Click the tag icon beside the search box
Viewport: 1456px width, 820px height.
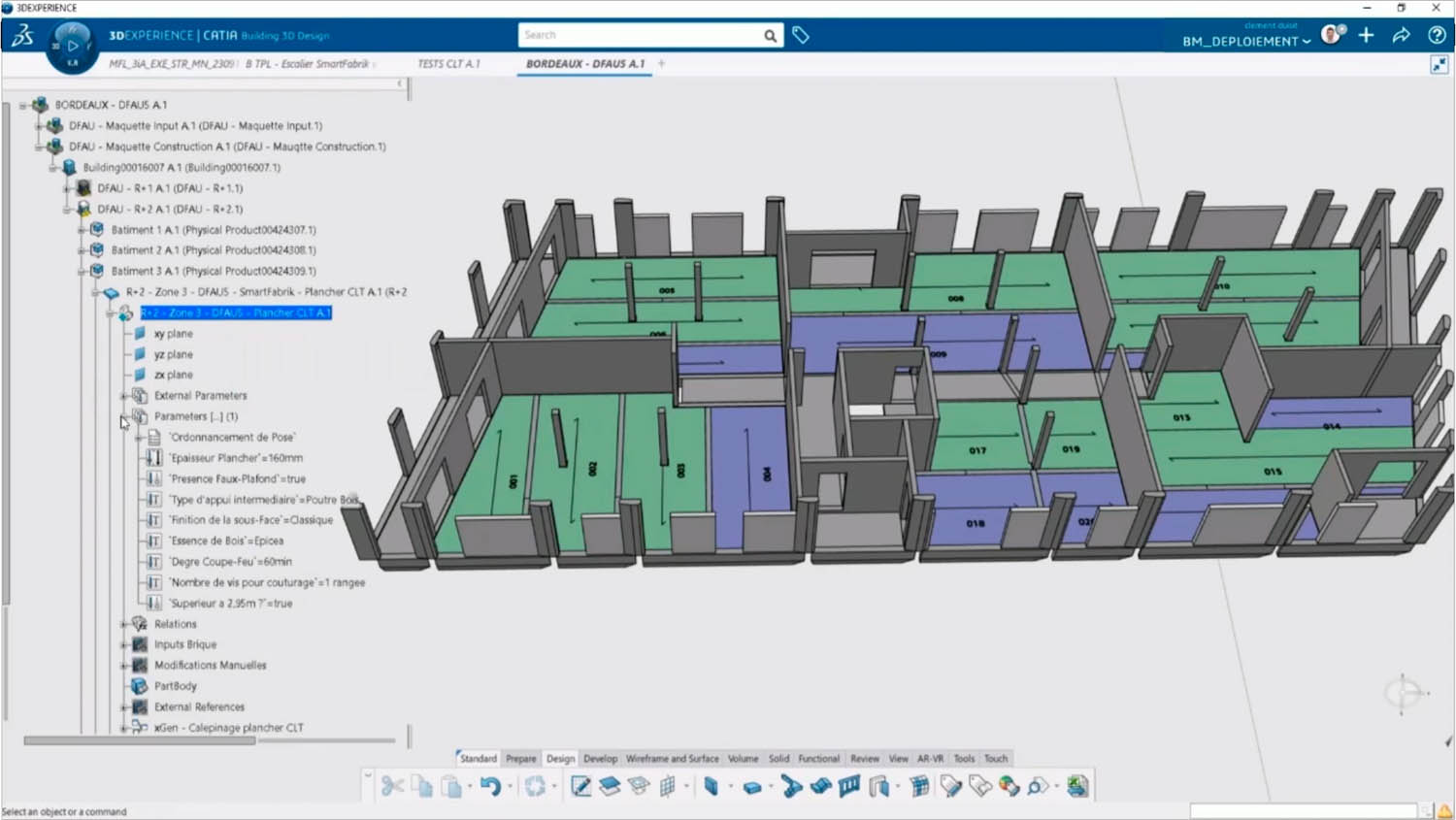point(801,36)
